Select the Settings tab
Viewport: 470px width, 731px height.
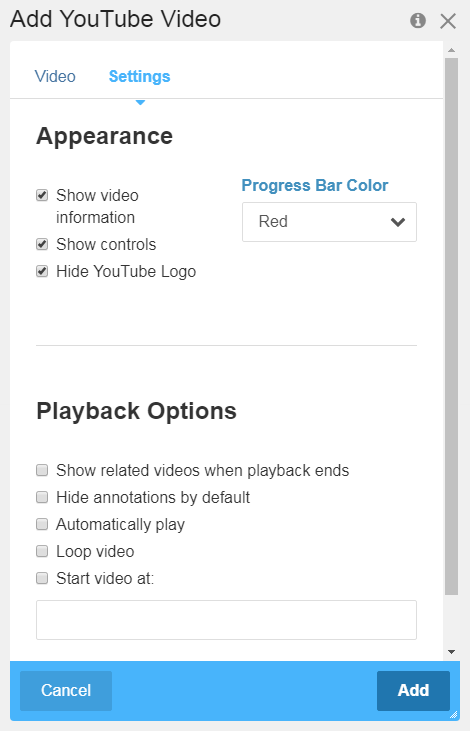coord(139,76)
